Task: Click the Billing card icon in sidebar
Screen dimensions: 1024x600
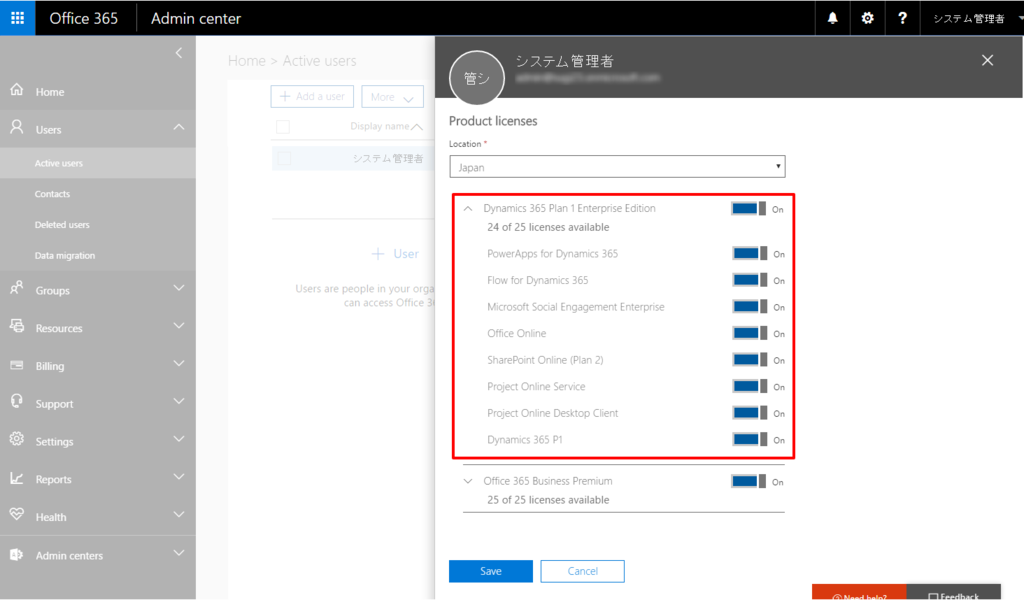Action: [17, 365]
